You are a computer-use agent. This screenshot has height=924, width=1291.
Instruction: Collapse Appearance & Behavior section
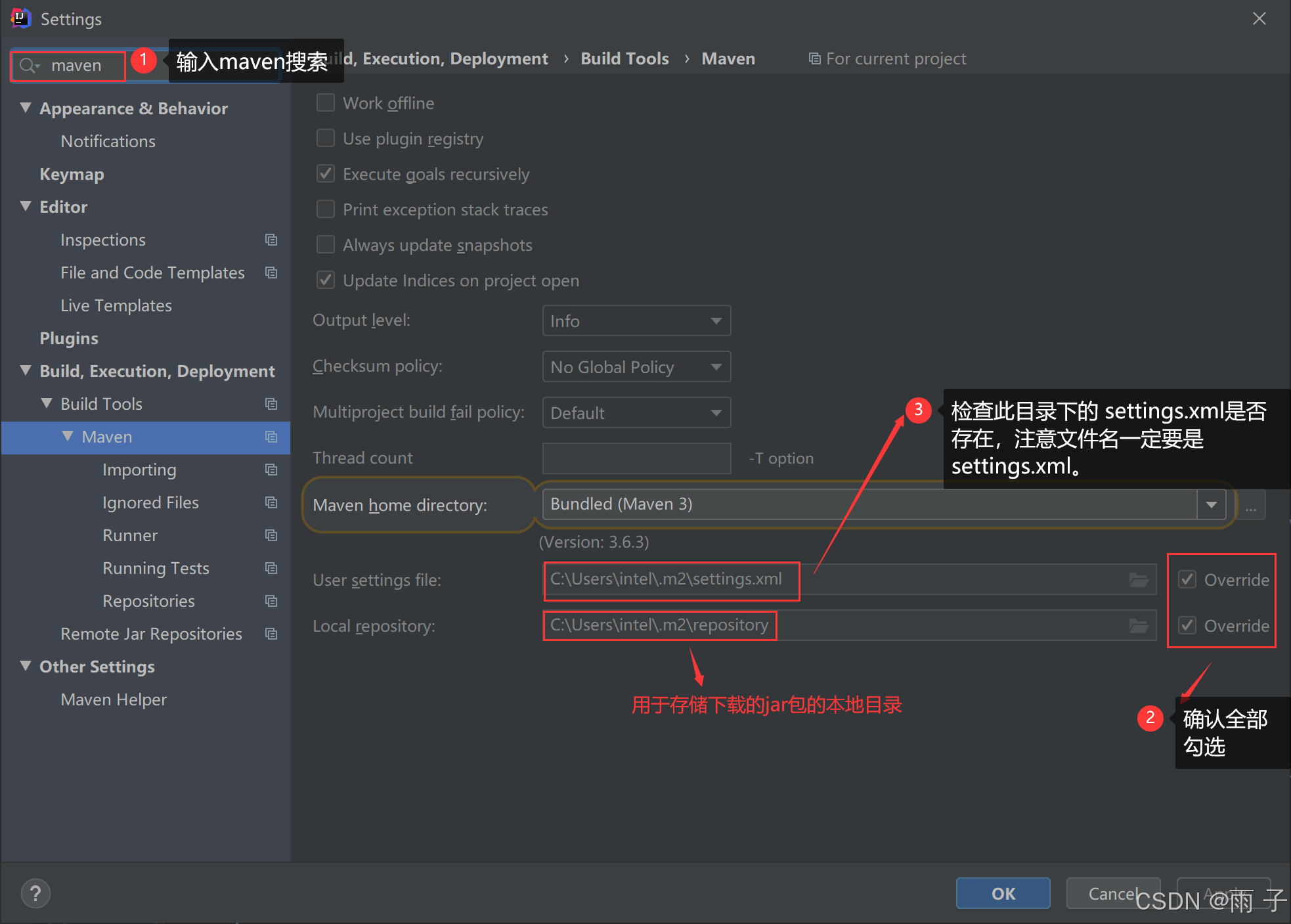pyautogui.click(x=26, y=108)
